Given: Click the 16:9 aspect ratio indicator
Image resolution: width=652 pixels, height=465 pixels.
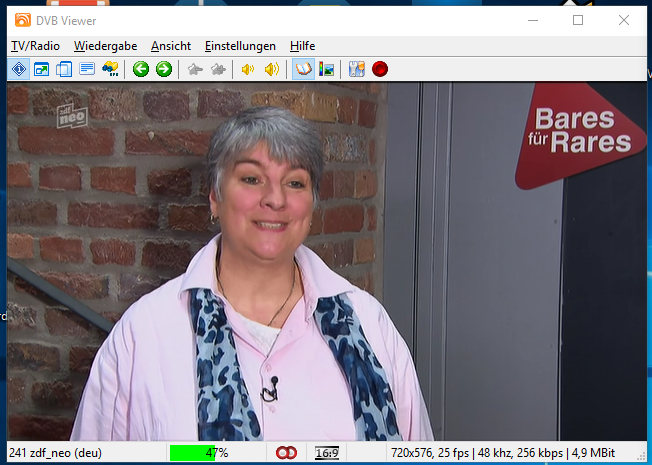Looking at the screenshot, I should pyautogui.click(x=326, y=453).
